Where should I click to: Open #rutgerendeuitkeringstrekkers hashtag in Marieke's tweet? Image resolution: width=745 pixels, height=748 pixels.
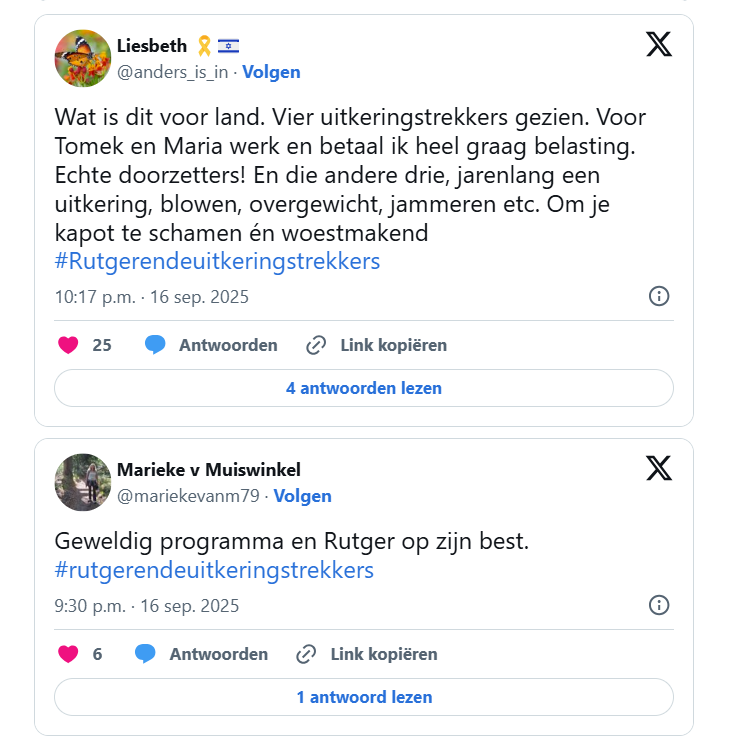(214, 570)
